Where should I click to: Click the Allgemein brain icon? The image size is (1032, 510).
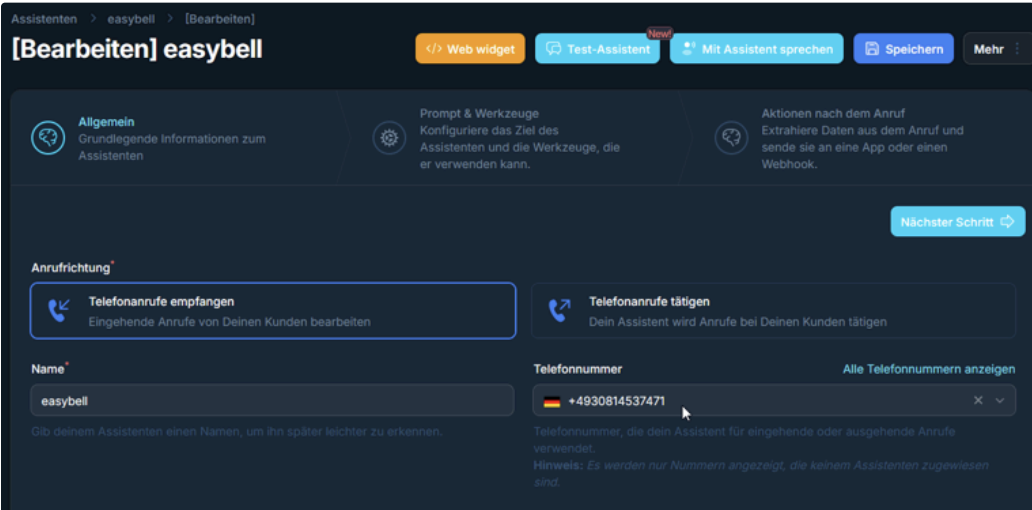click(x=48, y=138)
